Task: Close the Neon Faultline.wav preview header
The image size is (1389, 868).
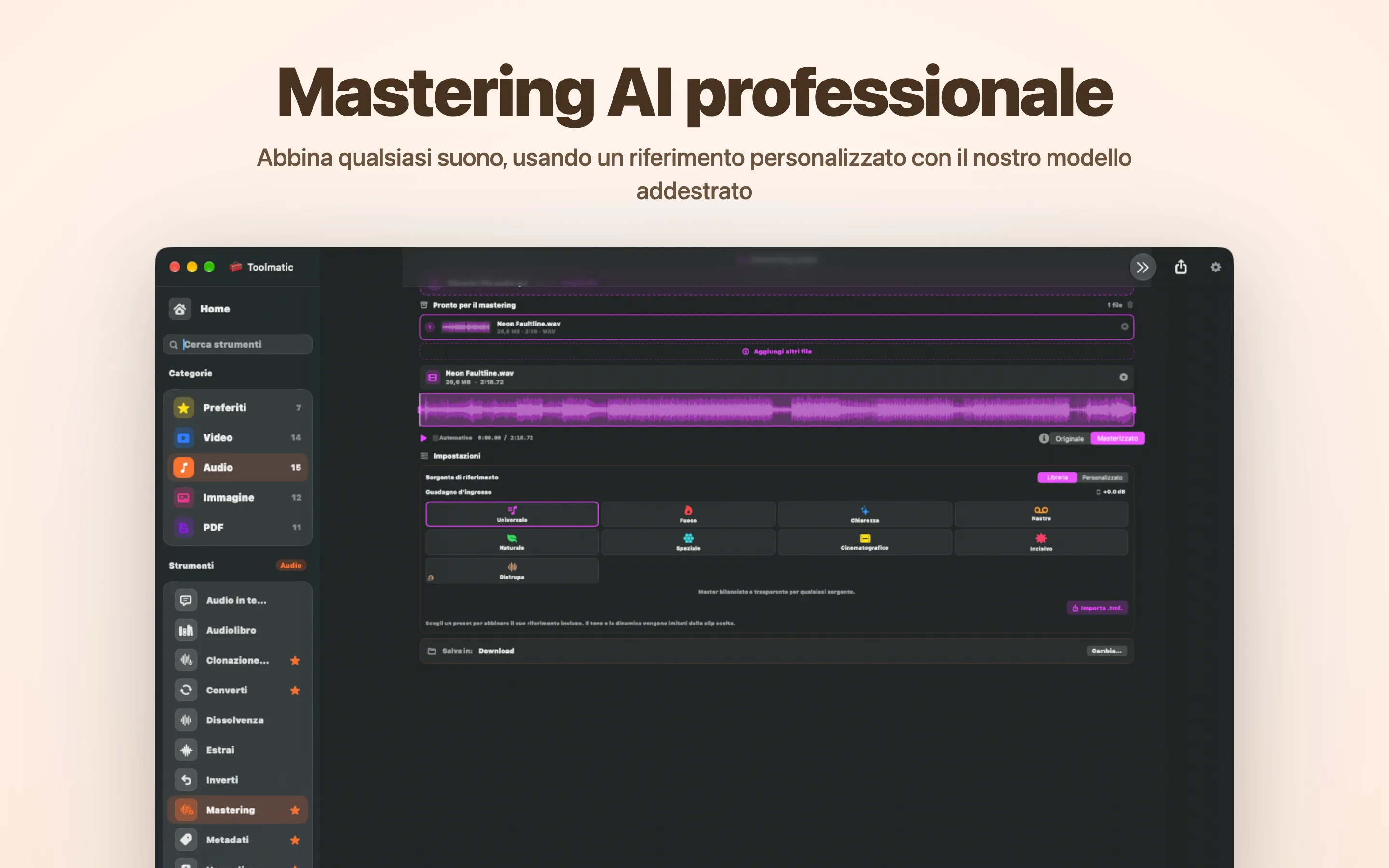Action: click(x=1123, y=377)
